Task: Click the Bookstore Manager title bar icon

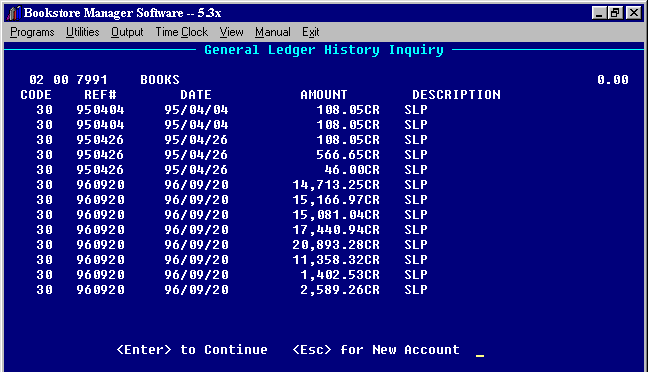Action: (14, 13)
